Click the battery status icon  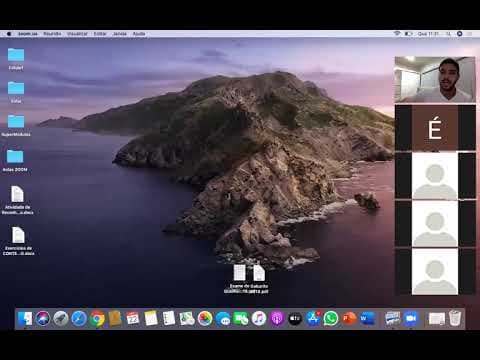coord(408,34)
